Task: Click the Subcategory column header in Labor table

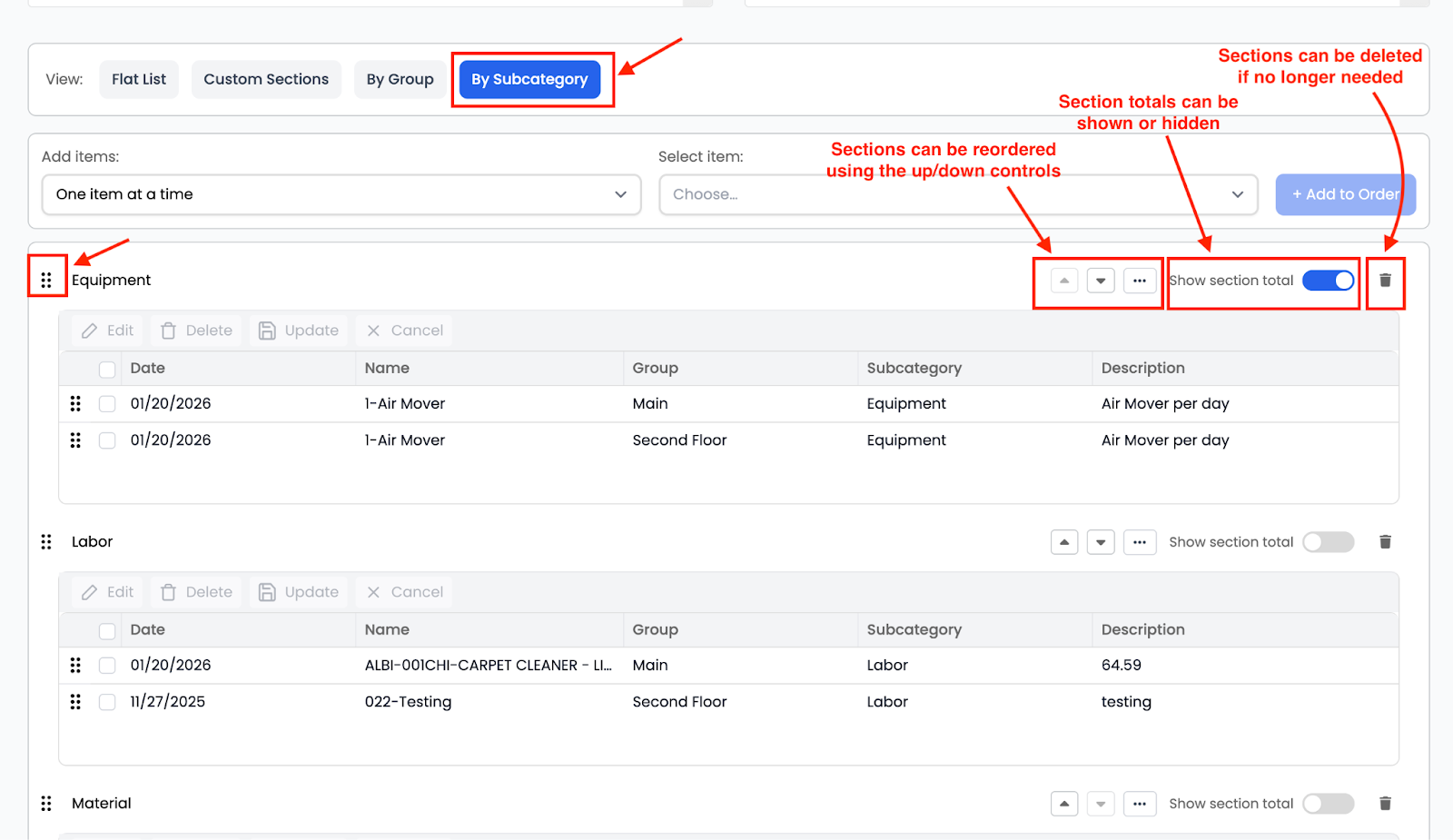Action: 914,629
